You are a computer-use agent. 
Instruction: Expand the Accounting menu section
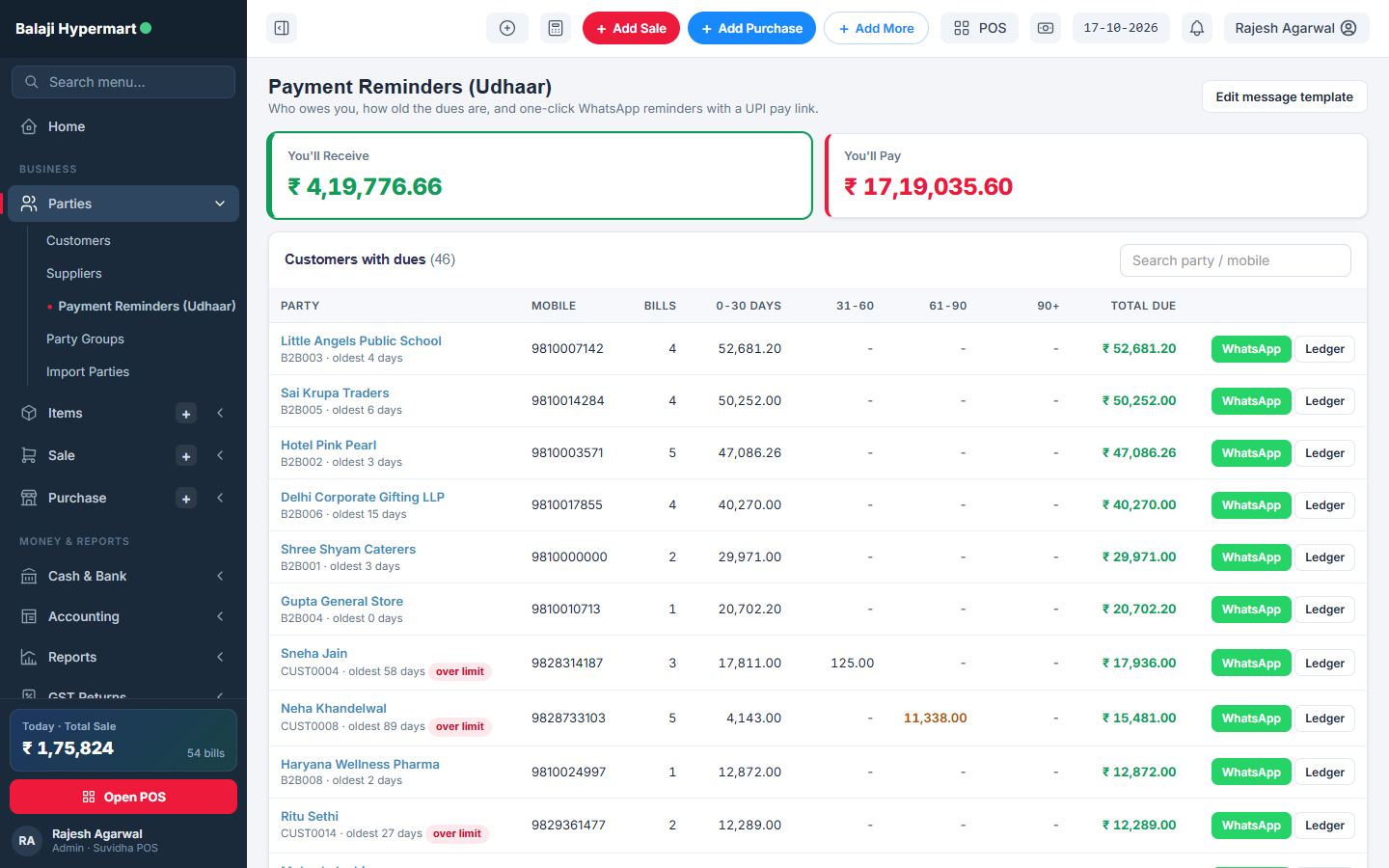point(220,616)
